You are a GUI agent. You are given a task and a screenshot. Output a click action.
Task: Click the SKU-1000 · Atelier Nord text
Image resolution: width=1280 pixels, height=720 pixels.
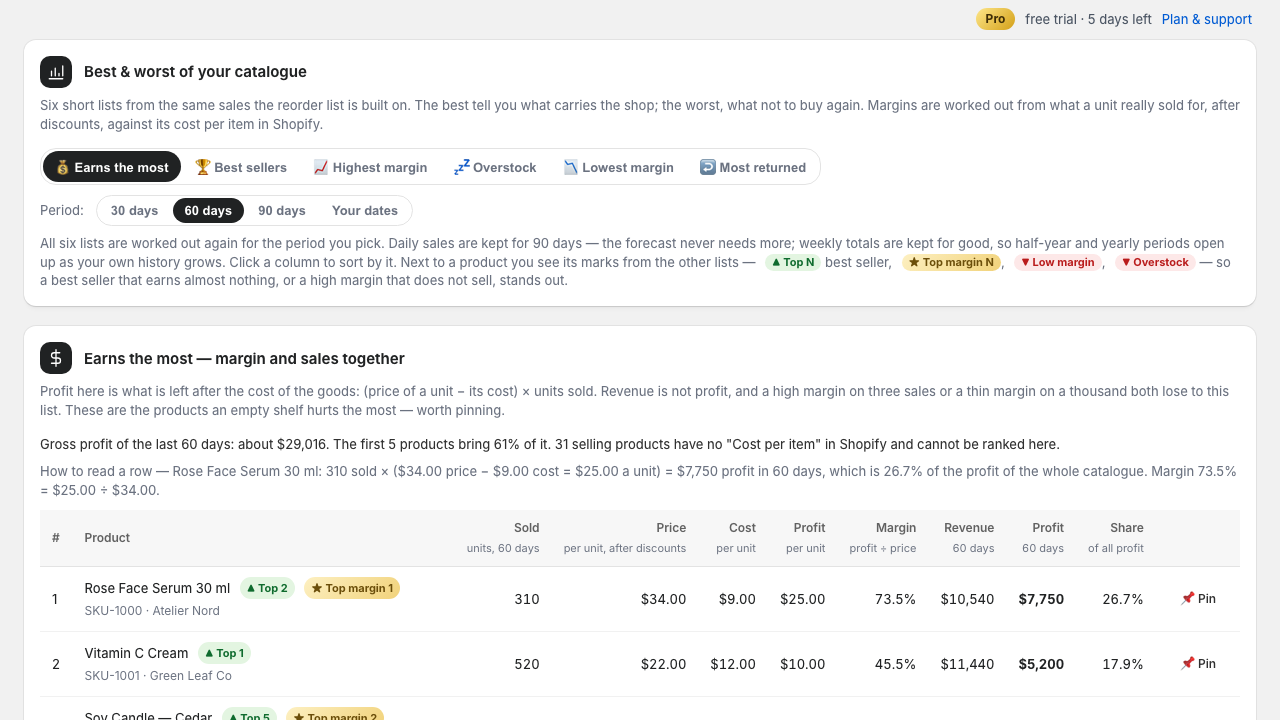point(152,611)
